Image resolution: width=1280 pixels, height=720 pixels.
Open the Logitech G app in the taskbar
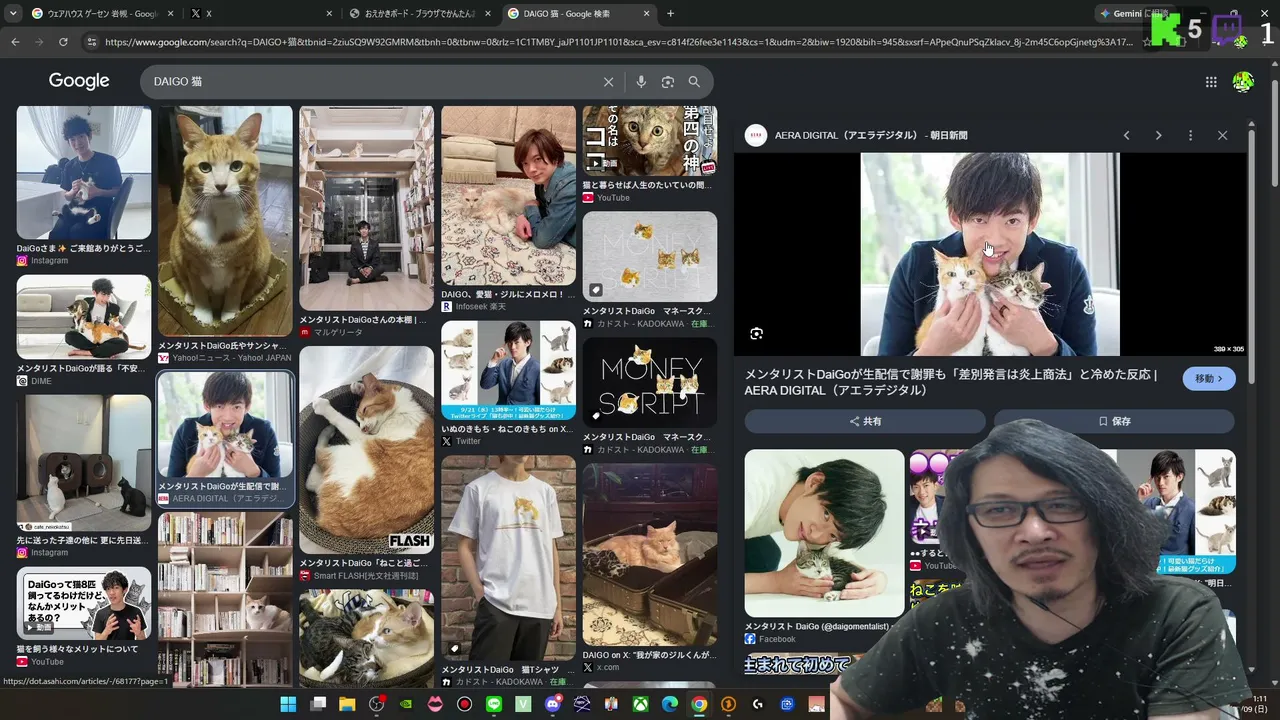click(758, 704)
